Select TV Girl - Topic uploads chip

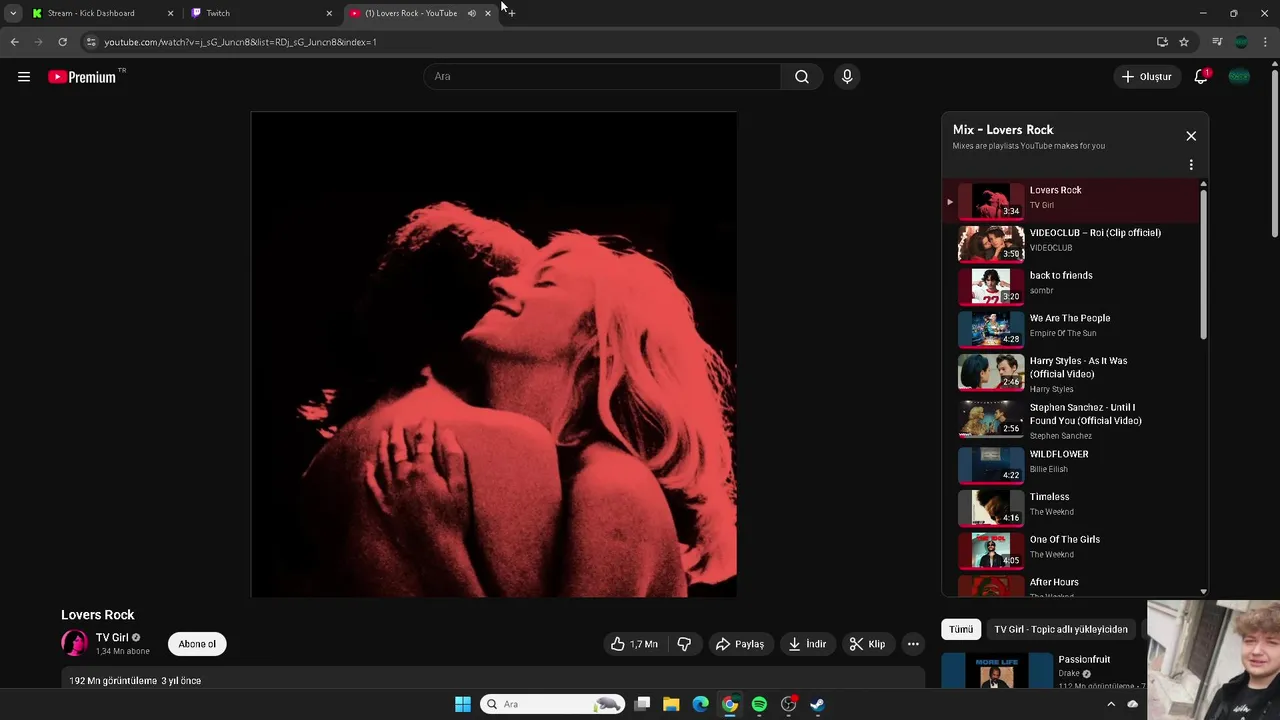tap(1061, 629)
